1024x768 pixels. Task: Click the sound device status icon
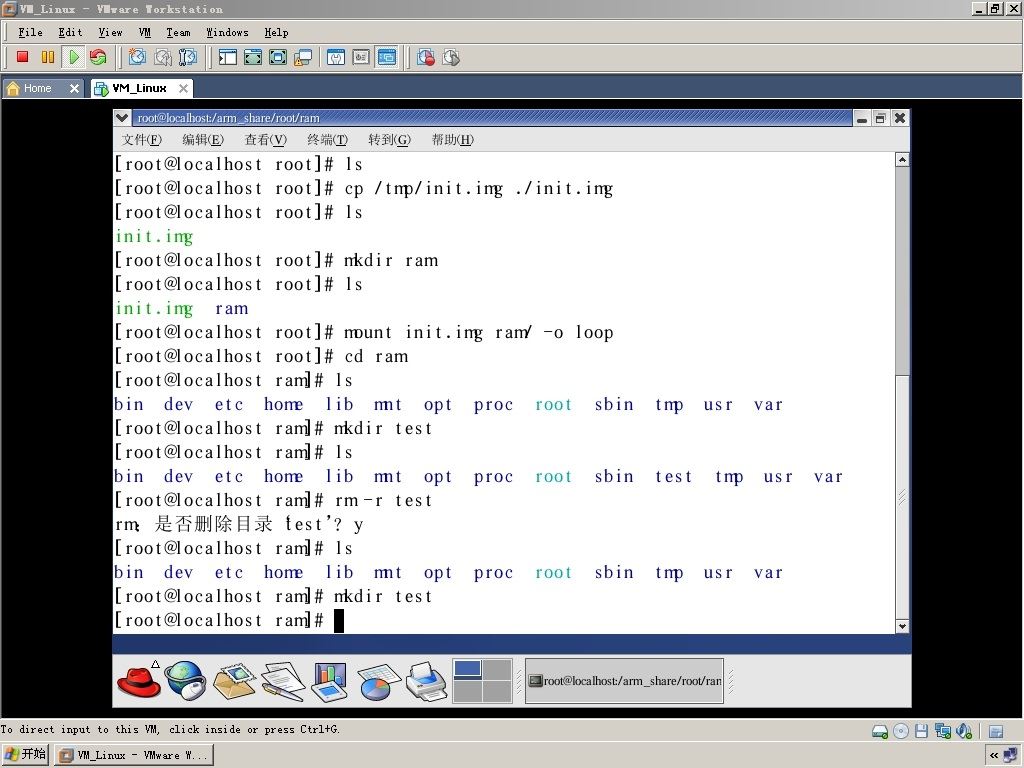click(964, 731)
